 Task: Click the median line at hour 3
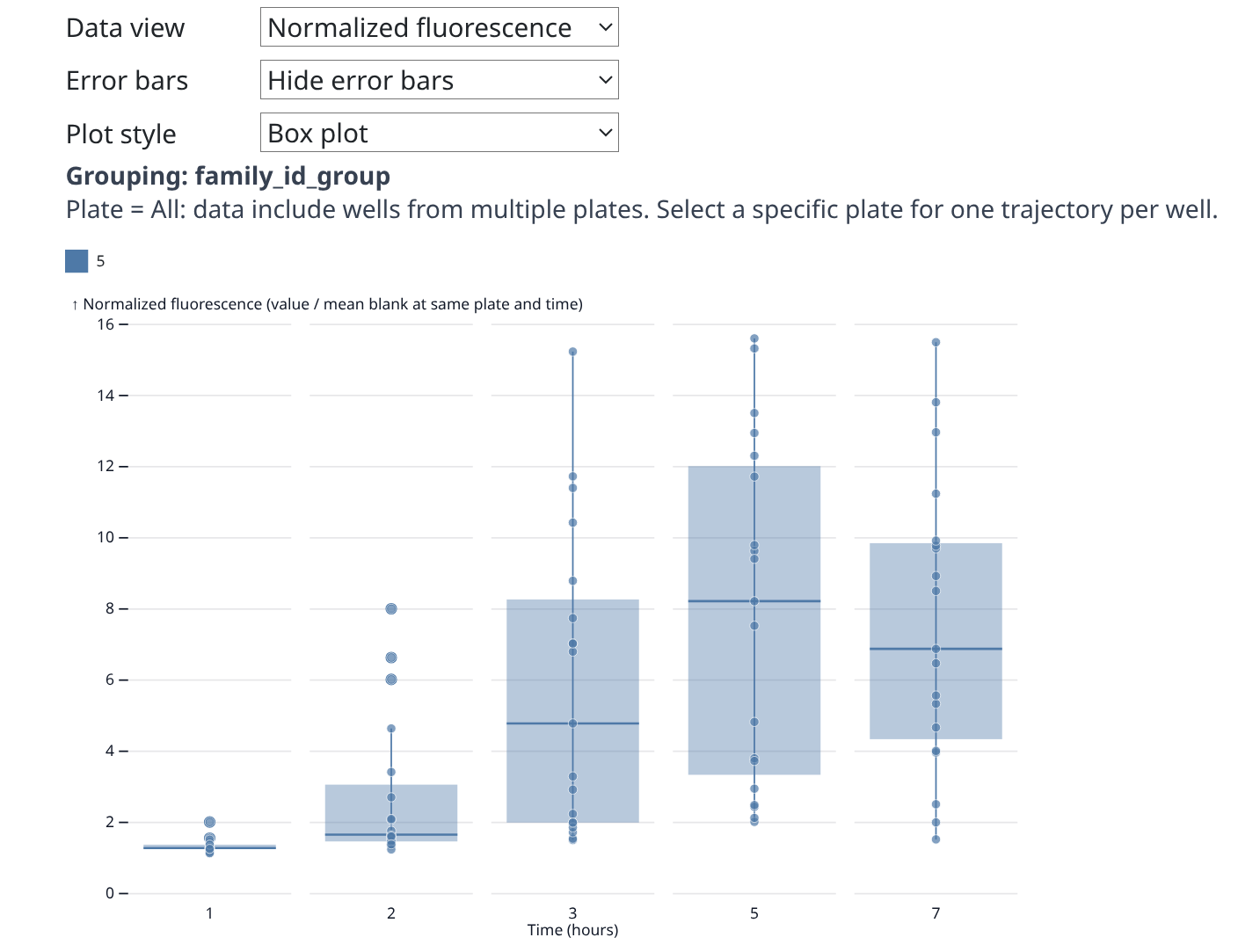pyautogui.click(x=615, y=723)
